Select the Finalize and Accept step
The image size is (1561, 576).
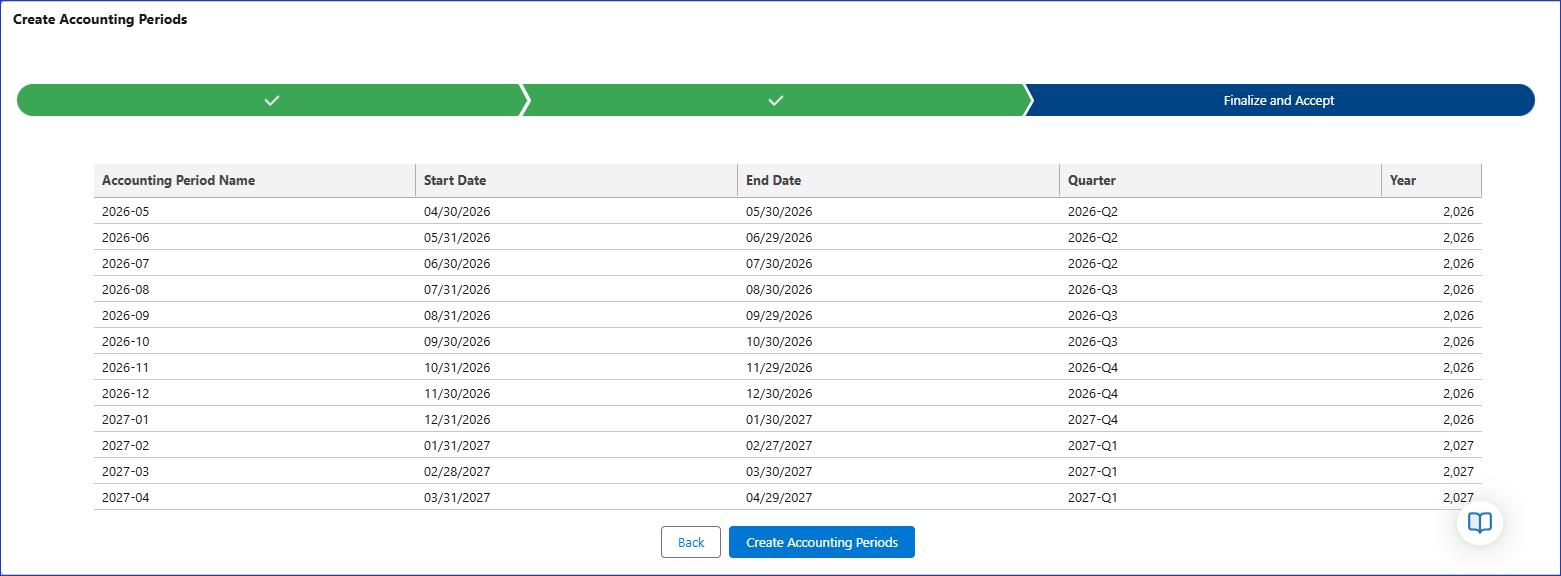(x=1278, y=101)
